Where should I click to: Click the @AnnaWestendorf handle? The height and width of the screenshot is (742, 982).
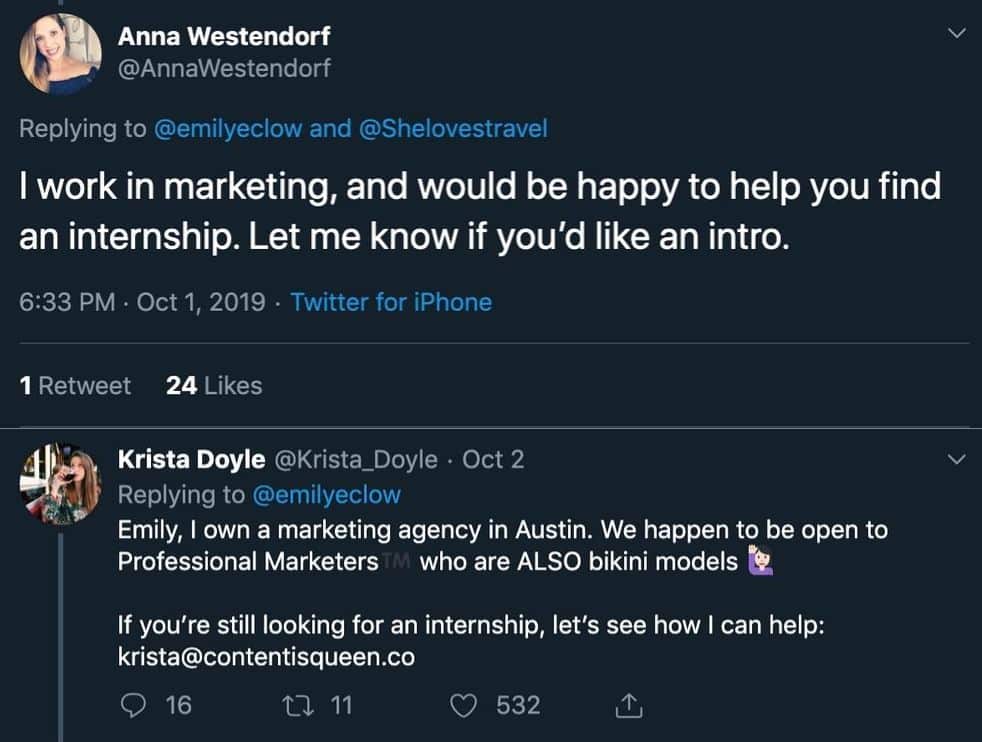coord(224,68)
